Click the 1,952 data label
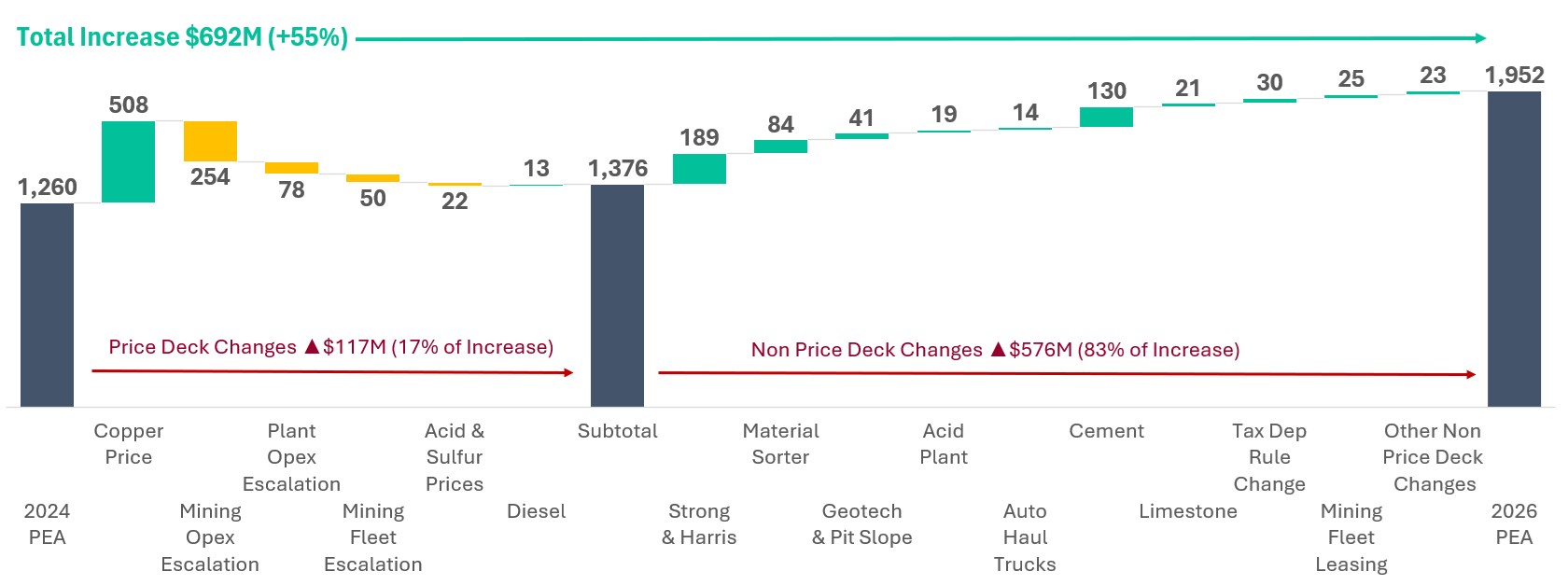The width and height of the screenshot is (1568, 585). [1514, 75]
